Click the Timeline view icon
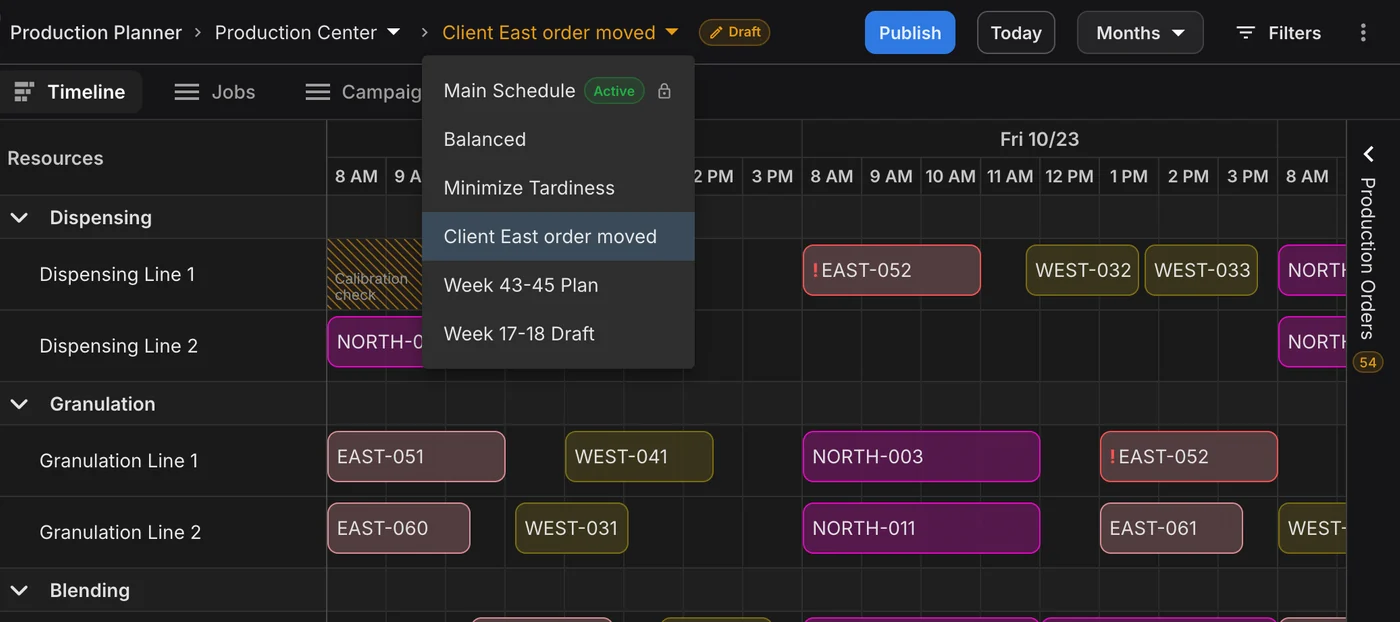 pos(24,92)
